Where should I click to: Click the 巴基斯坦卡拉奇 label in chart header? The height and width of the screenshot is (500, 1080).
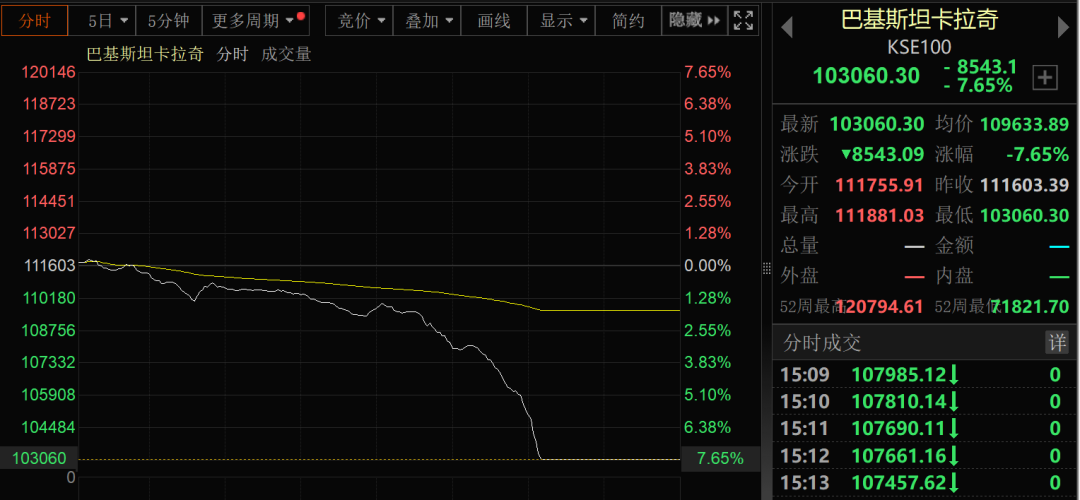tap(145, 54)
